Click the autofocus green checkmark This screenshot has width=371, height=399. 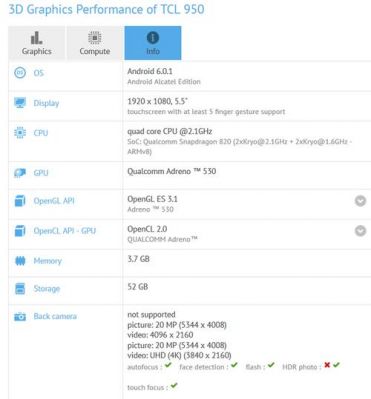click(168, 365)
